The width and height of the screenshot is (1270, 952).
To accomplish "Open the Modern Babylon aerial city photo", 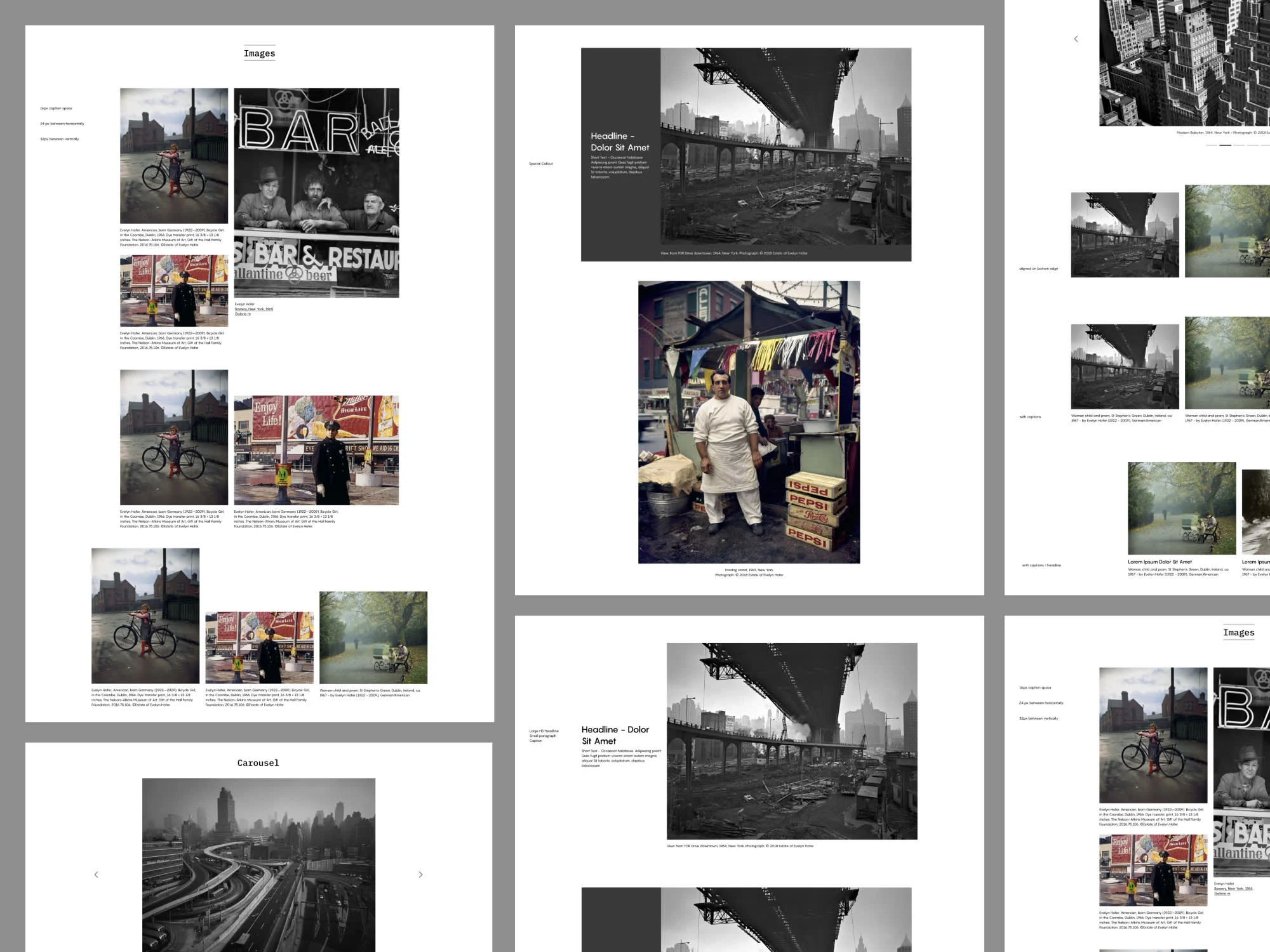I will point(1184,62).
